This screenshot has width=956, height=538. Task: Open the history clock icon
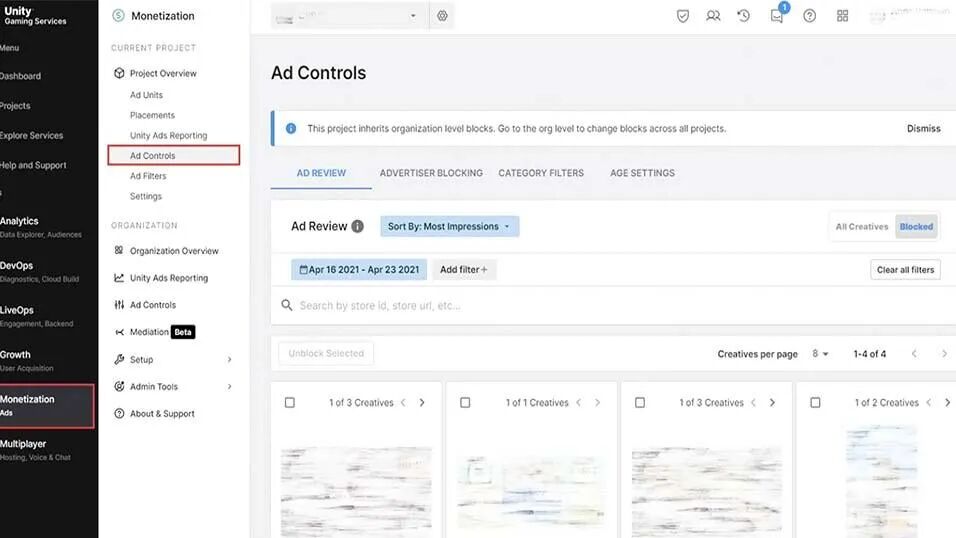[743, 16]
